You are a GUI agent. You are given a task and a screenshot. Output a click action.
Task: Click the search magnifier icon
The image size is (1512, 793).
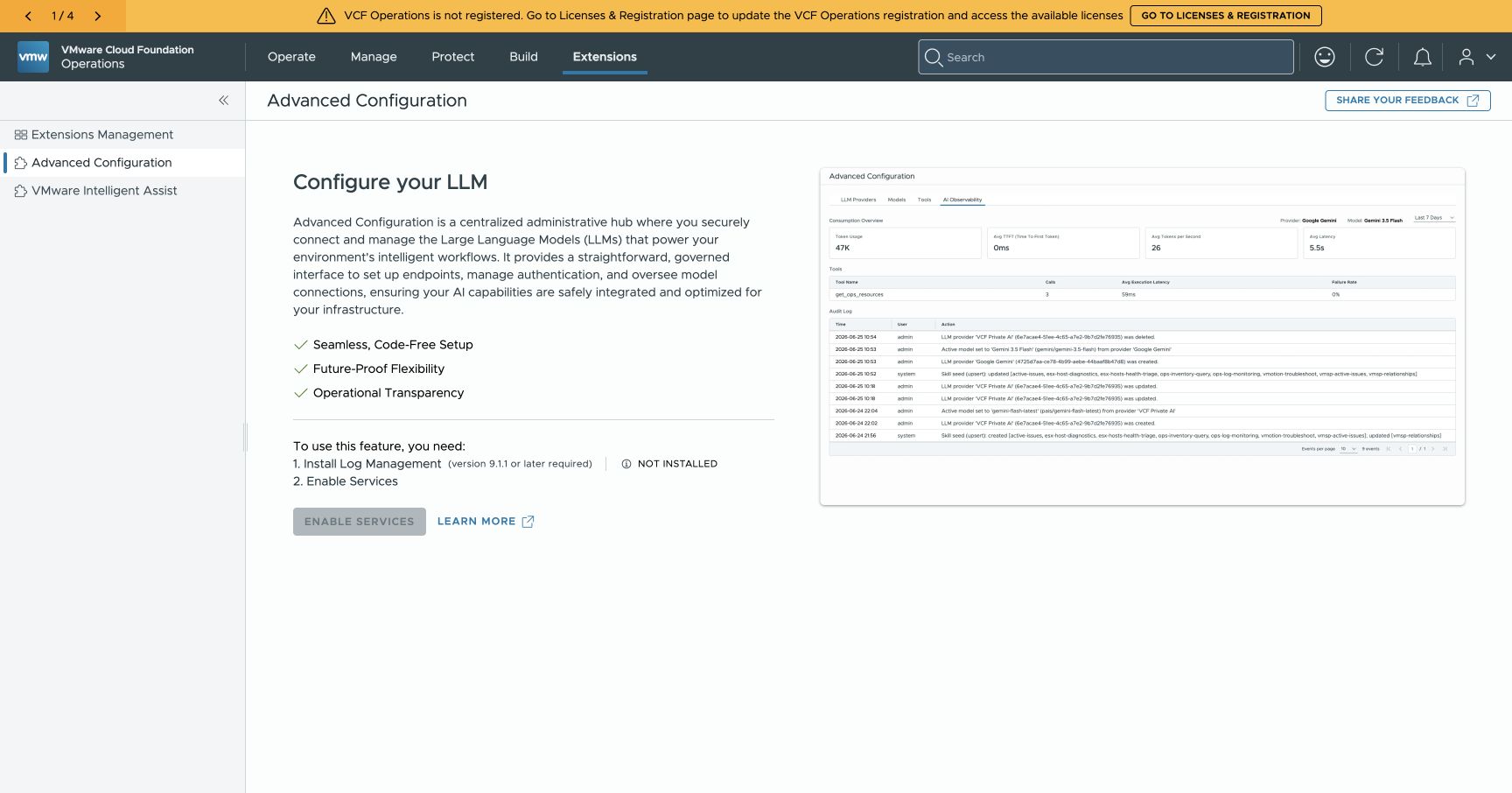934,57
